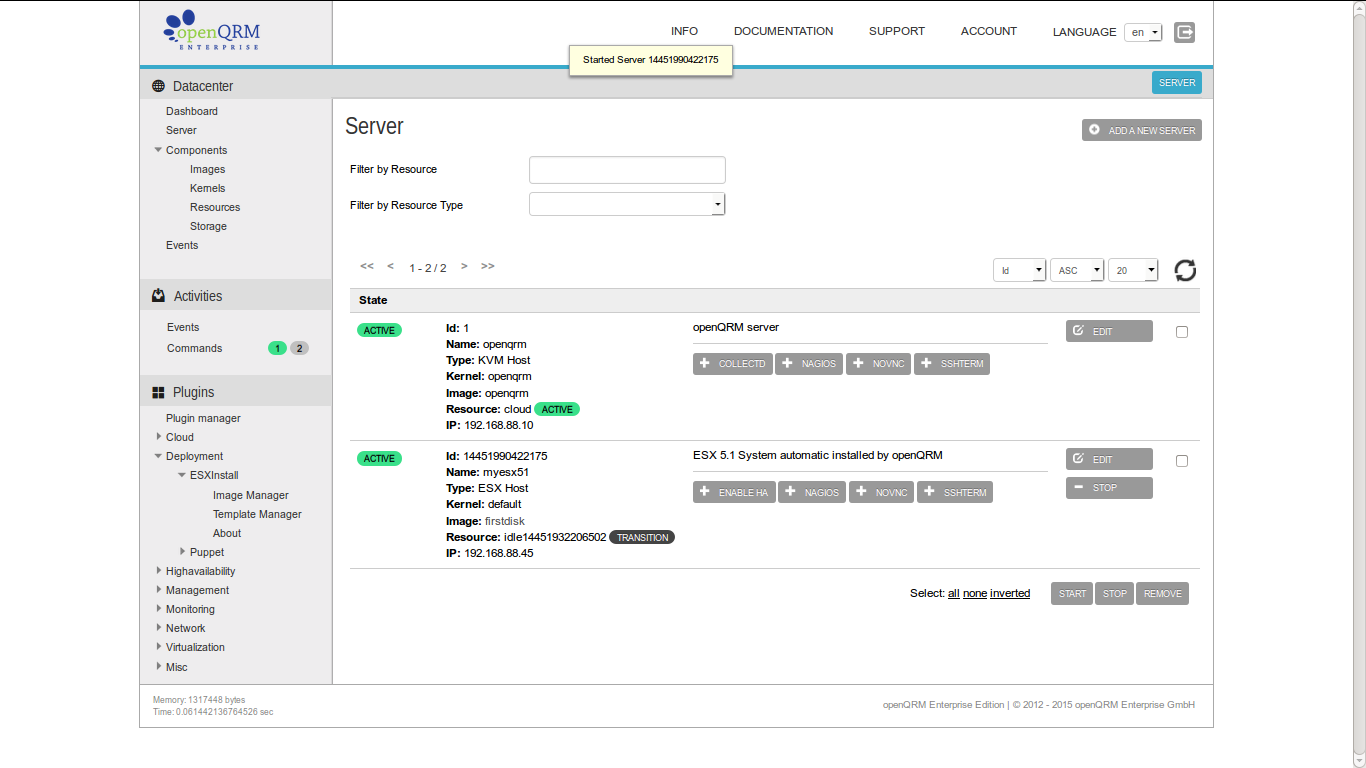Open the ACCOUNT menu
The height and width of the screenshot is (768, 1366).
click(x=989, y=31)
